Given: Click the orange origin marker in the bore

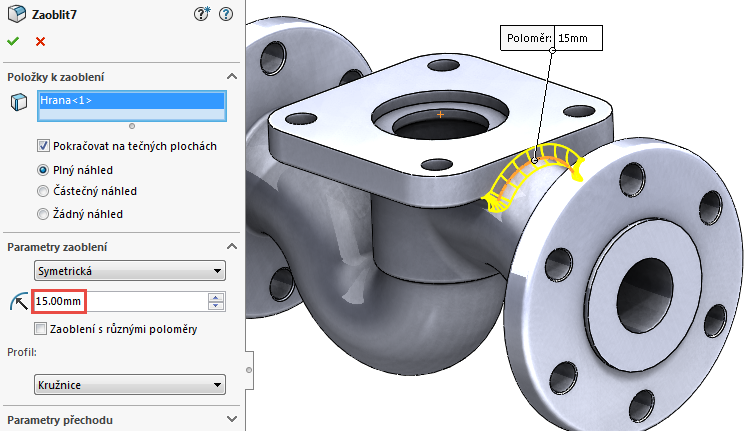Looking at the screenshot, I should tap(440, 114).
